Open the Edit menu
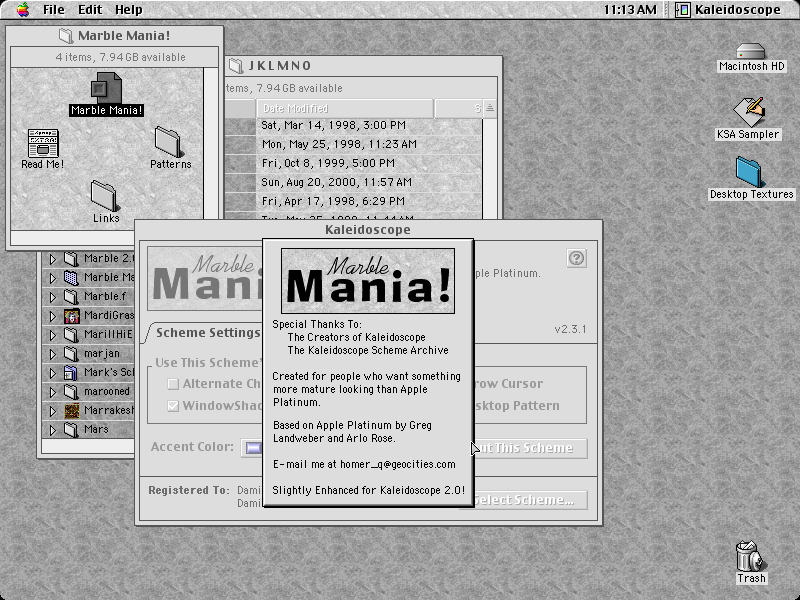800x600 pixels. [x=90, y=10]
